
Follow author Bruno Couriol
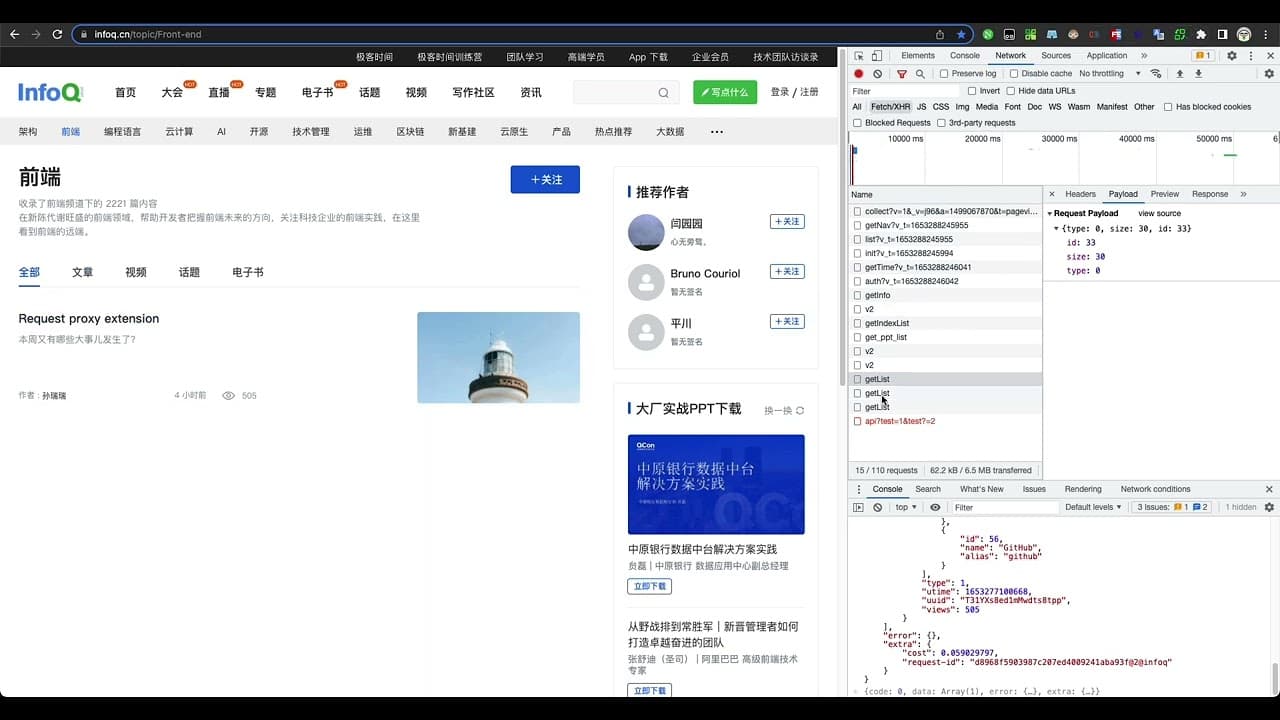click(x=787, y=271)
